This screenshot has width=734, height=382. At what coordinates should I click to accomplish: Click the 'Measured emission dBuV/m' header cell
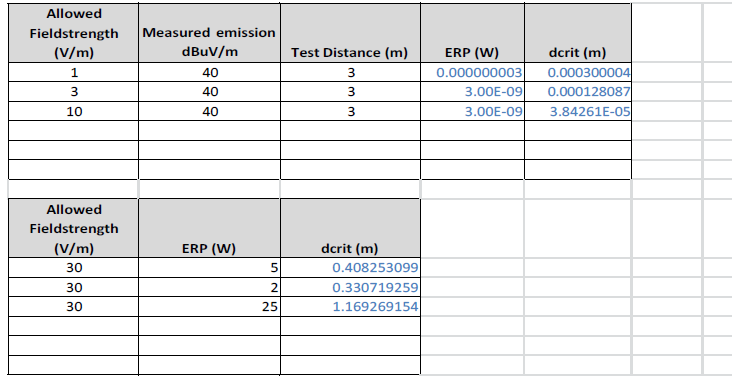tap(209, 33)
